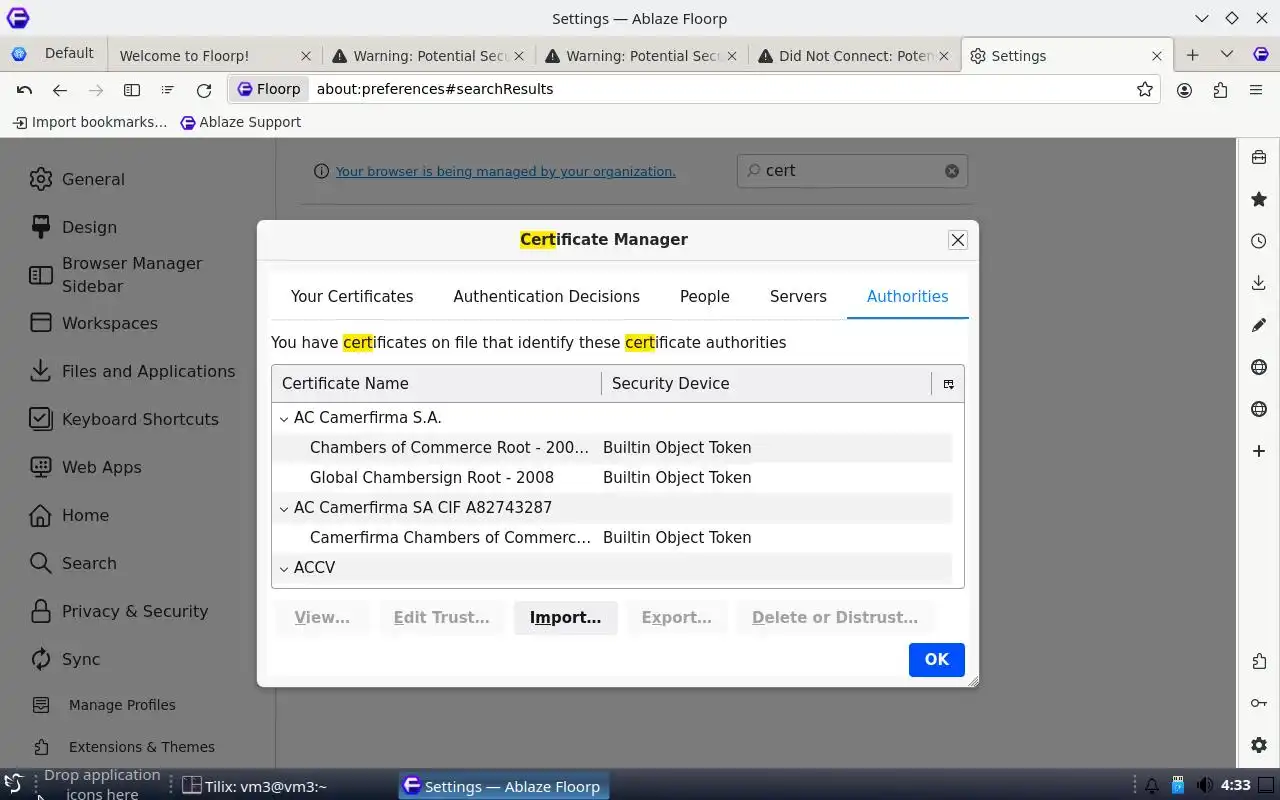Open history clock panel in right sidebar

[x=1259, y=241]
